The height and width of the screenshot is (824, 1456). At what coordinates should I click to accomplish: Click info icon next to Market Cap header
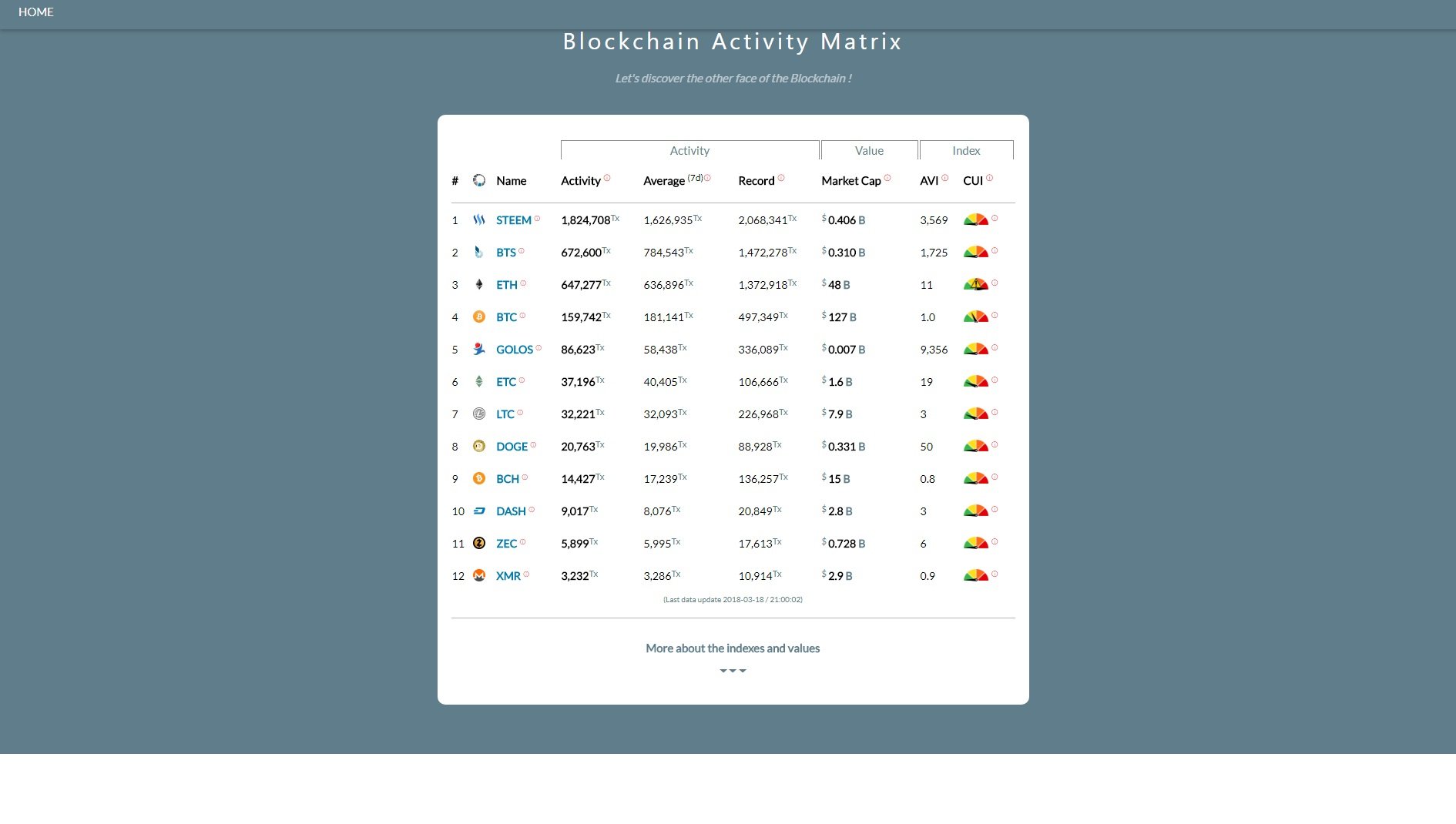[887, 178]
